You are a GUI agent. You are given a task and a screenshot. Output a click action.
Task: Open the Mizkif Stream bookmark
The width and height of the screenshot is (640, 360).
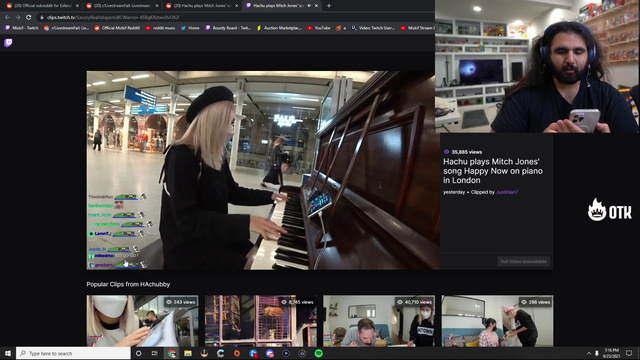417,28
